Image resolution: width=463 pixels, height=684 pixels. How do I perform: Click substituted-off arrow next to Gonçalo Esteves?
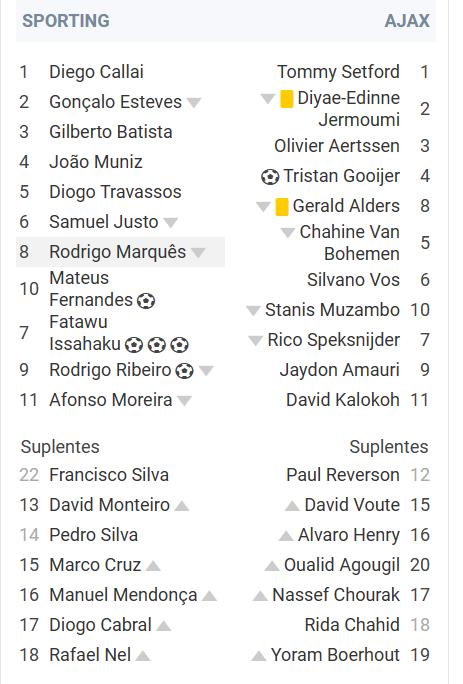(194, 103)
